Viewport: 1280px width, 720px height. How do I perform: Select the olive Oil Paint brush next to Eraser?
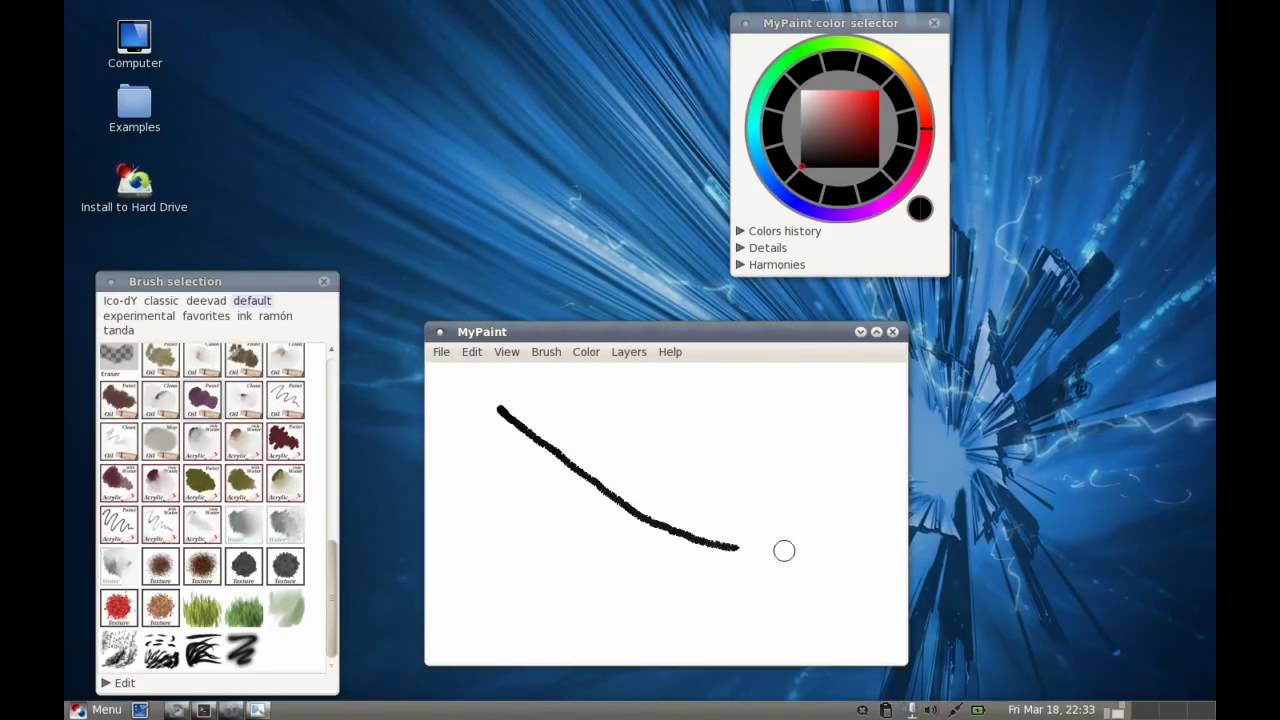point(161,360)
